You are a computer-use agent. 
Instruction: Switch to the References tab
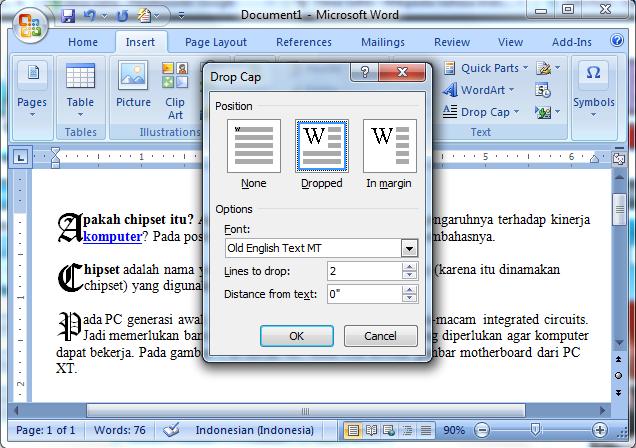click(304, 42)
